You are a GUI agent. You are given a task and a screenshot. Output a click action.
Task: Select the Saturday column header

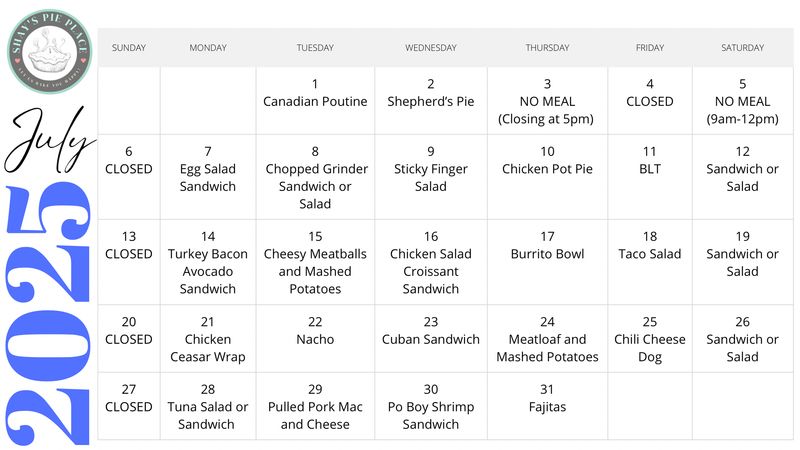742,47
